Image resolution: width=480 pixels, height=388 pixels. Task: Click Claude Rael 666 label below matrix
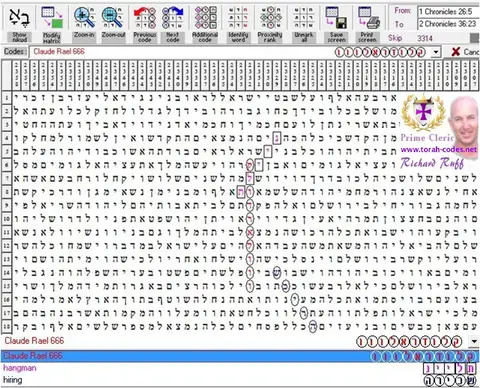pos(34,341)
